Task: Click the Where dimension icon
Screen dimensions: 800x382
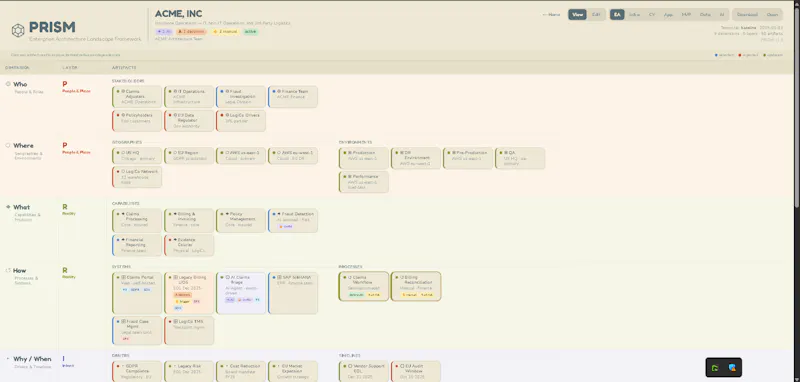Action: (8, 145)
